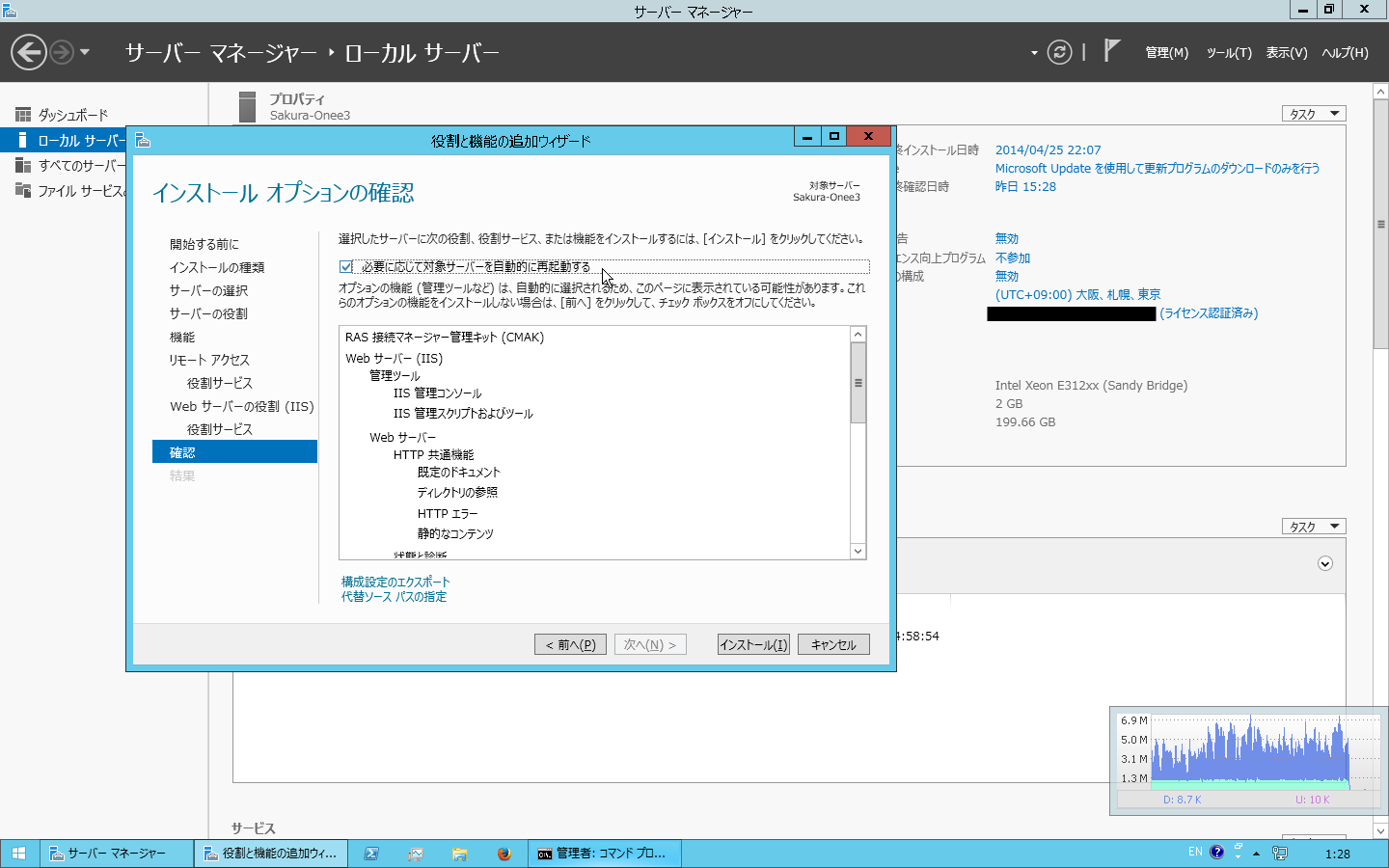Open File Explorer from the taskbar
This screenshot has width=1389, height=868.
[x=460, y=854]
